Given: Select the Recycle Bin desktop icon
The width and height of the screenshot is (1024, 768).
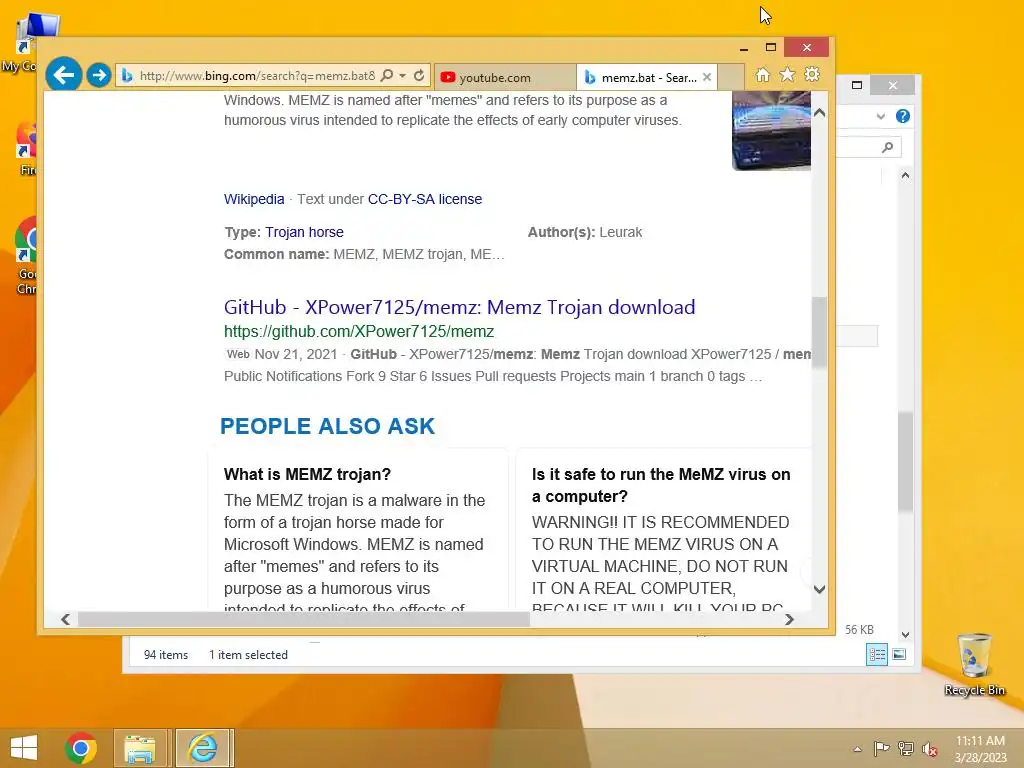Looking at the screenshot, I should pos(974,664).
